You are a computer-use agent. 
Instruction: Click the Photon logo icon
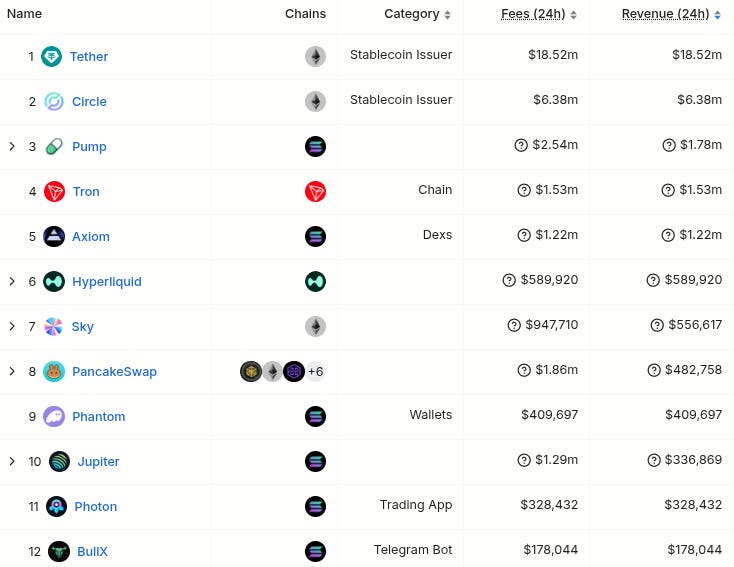point(57,506)
